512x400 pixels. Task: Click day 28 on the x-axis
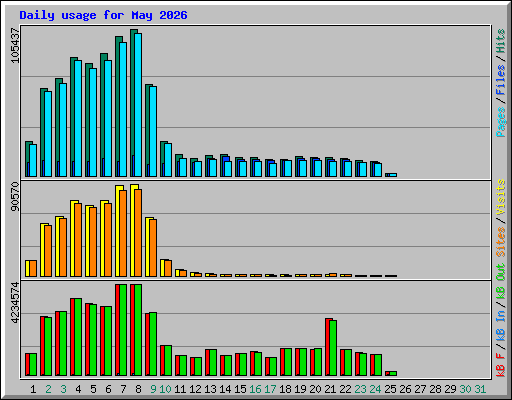[435, 389]
